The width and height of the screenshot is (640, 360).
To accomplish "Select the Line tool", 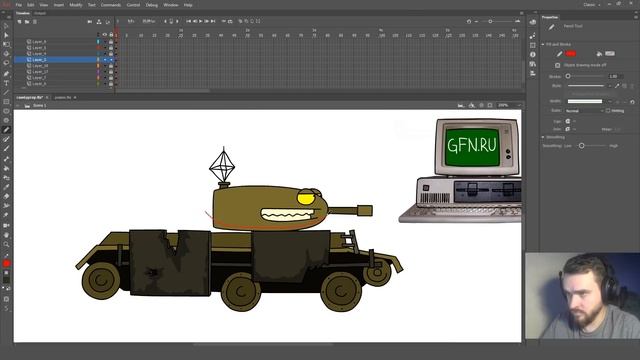I will (x=6, y=93).
